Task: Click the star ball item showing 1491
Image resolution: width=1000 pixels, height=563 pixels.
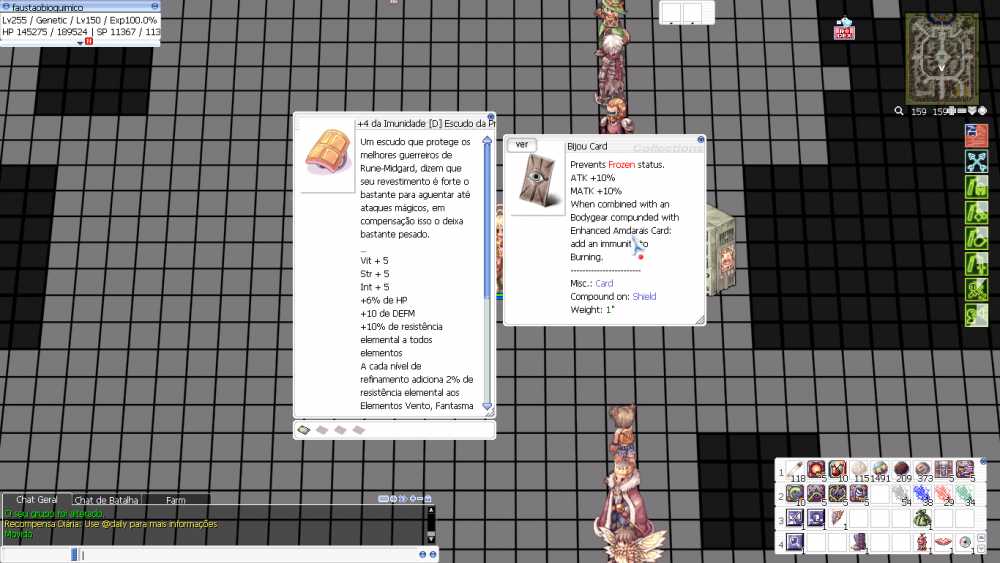Action: (x=880, y=471)
